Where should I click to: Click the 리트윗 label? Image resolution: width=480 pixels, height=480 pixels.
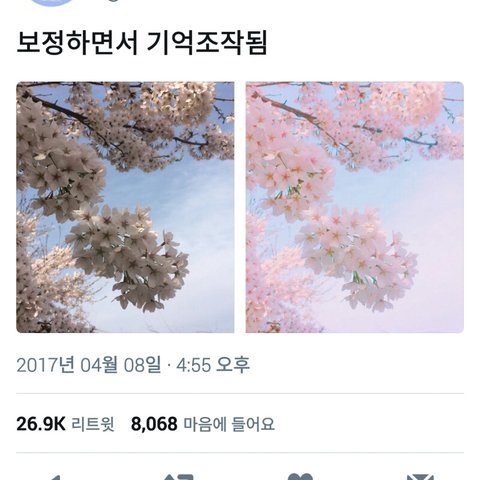[x=93, y=424]
